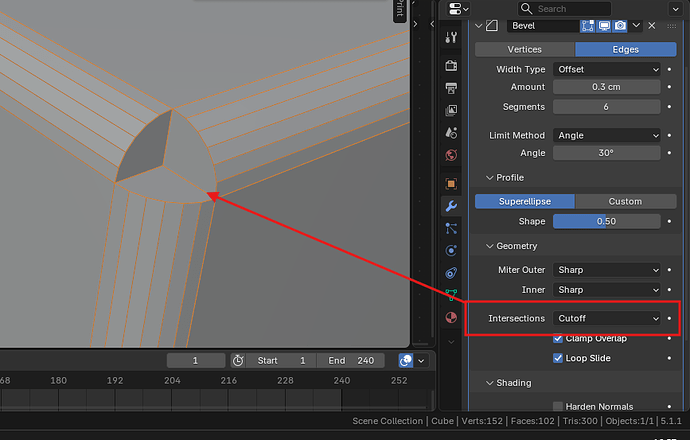The image size is (690, 440).
Task: Open the Scene properties tab
Action: pyautogui.click(x=451, y=132)
